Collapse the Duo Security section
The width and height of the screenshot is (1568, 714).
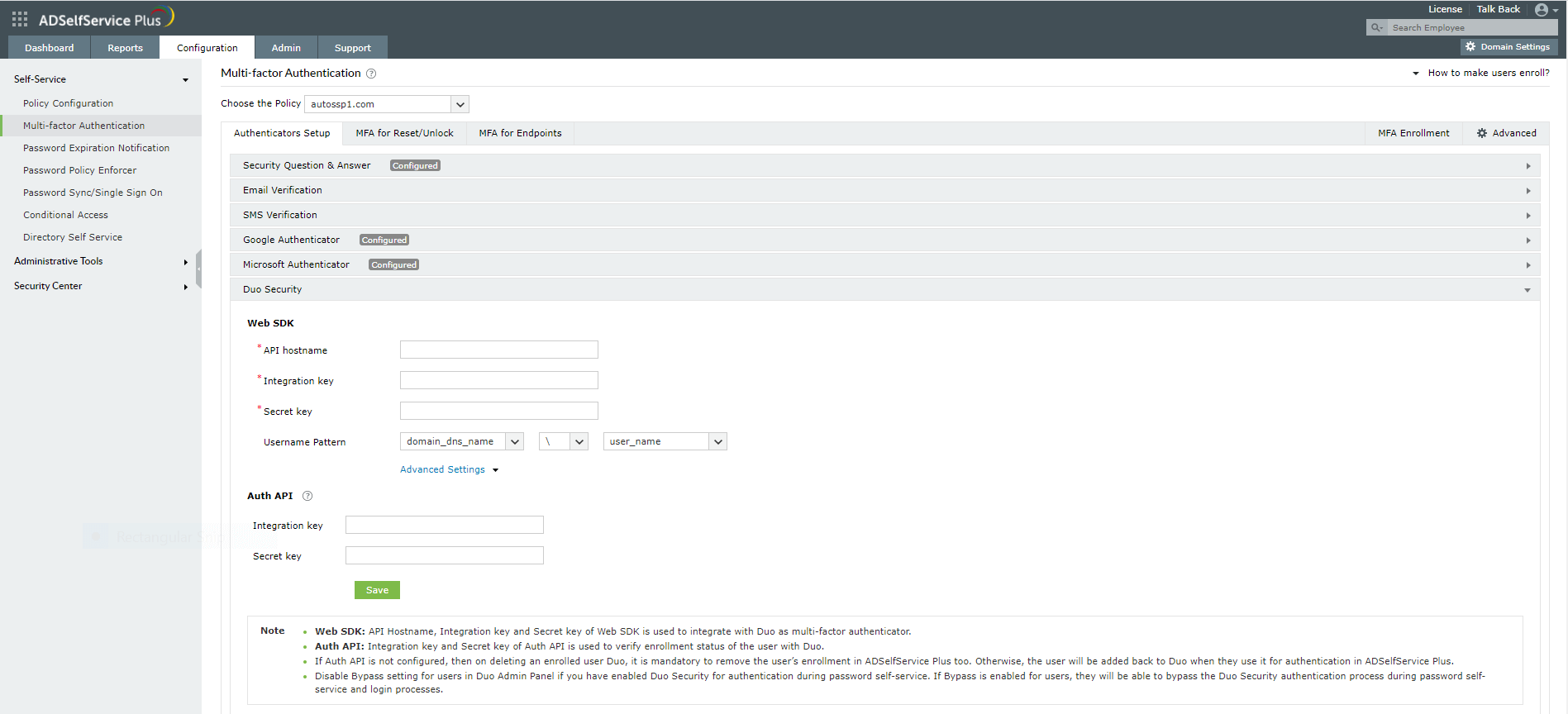pyautogui.click(x=884, y=290)
